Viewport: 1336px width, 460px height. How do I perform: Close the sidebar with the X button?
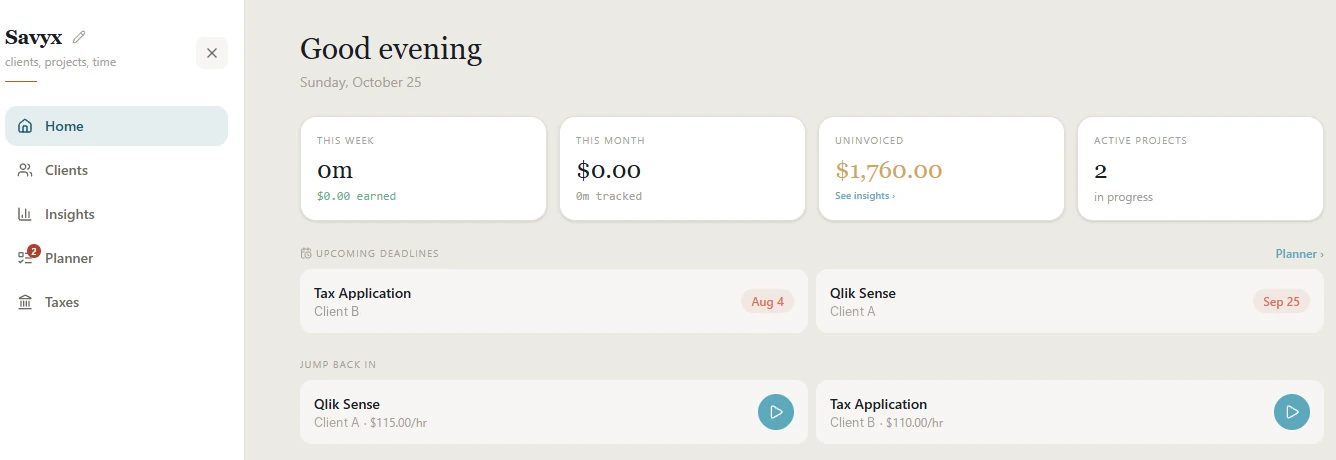tap(212, 53)
